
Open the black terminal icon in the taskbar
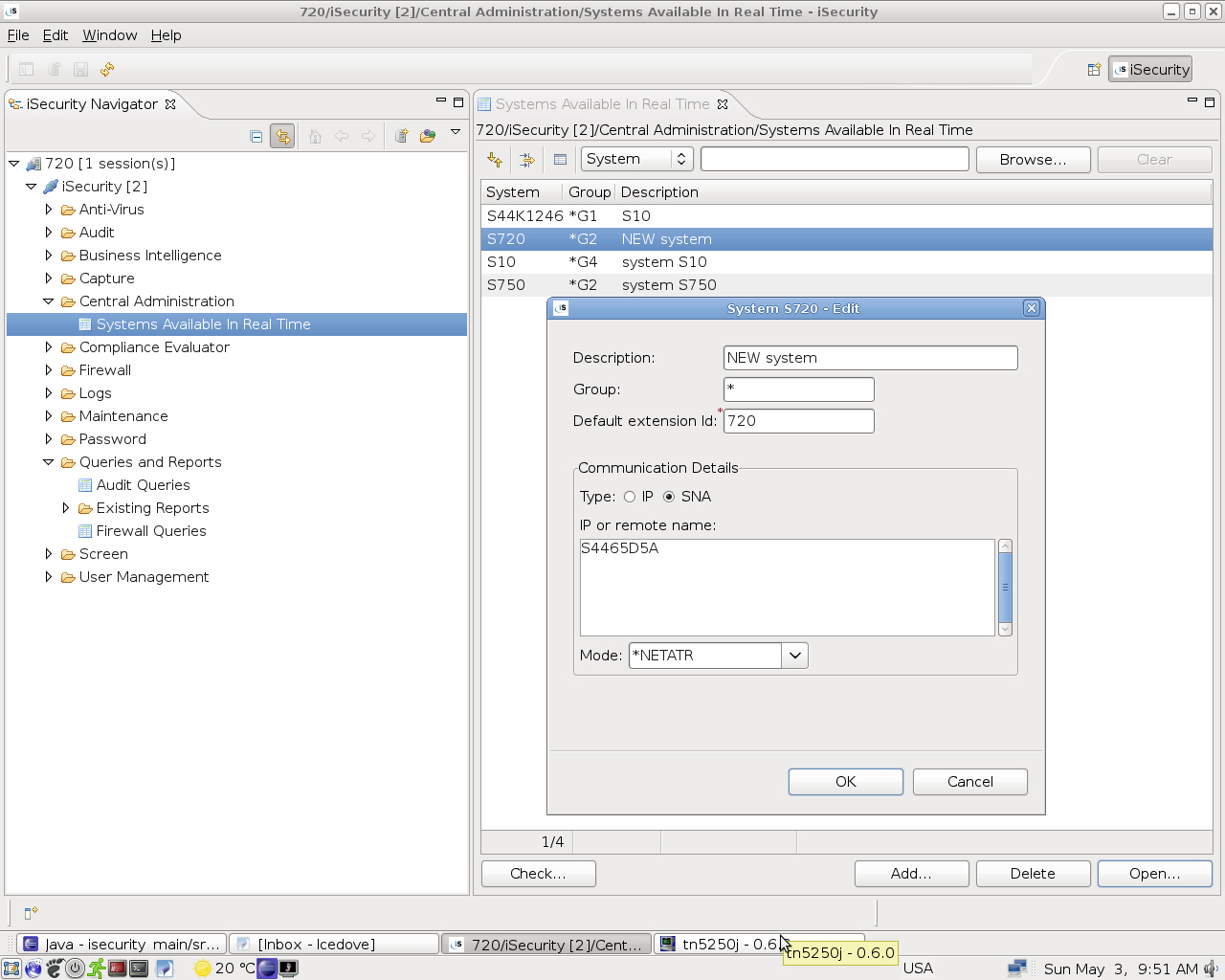pos(139,969)
